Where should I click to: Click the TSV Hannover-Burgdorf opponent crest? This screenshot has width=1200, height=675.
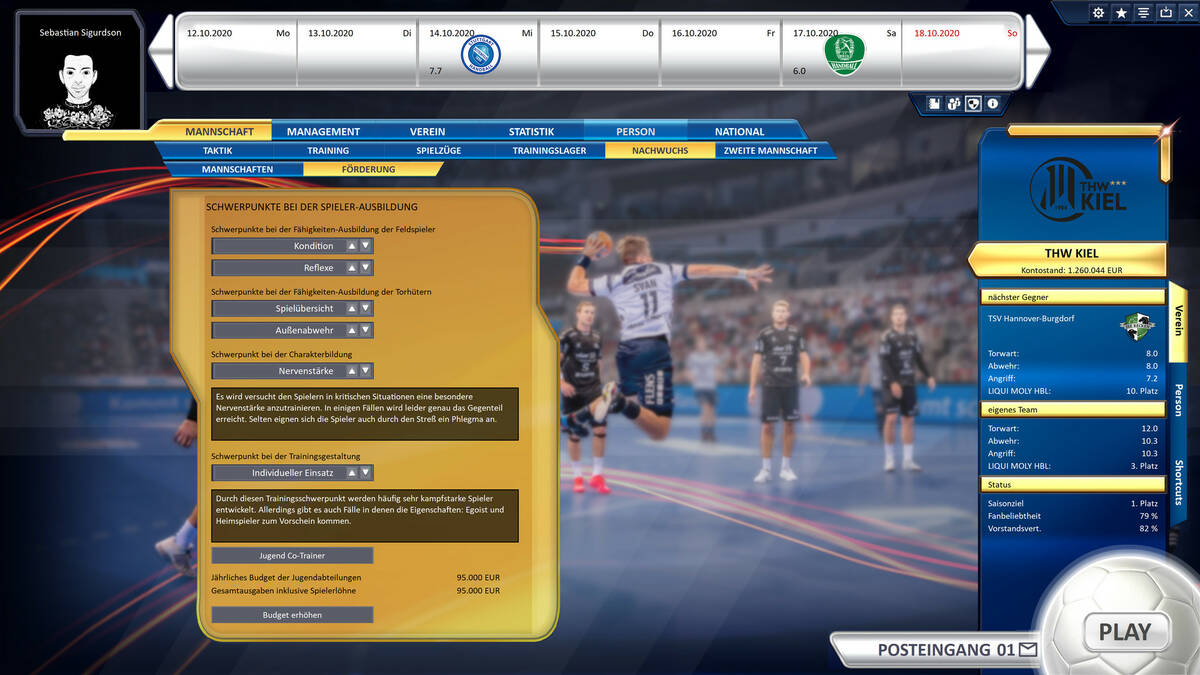[x=1138, y=328]
